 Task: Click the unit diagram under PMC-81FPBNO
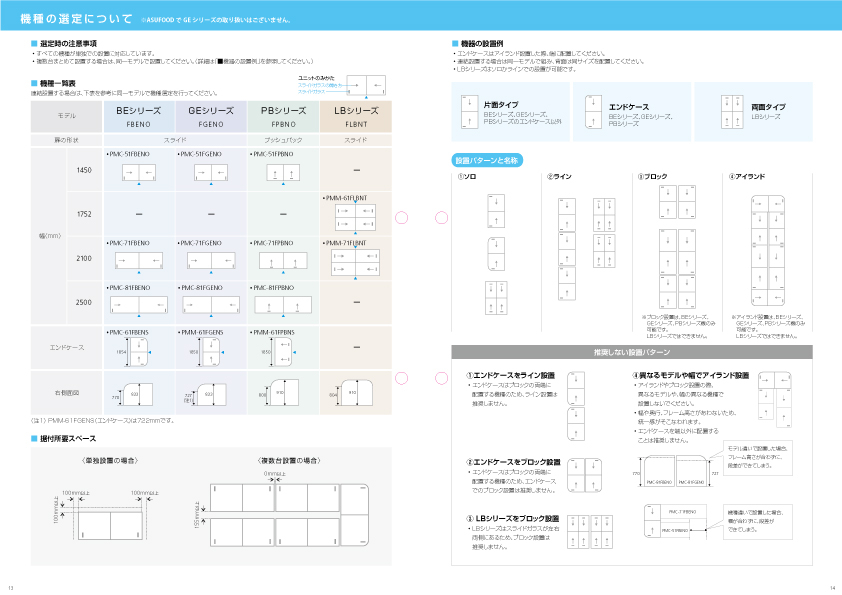[283, 304]
